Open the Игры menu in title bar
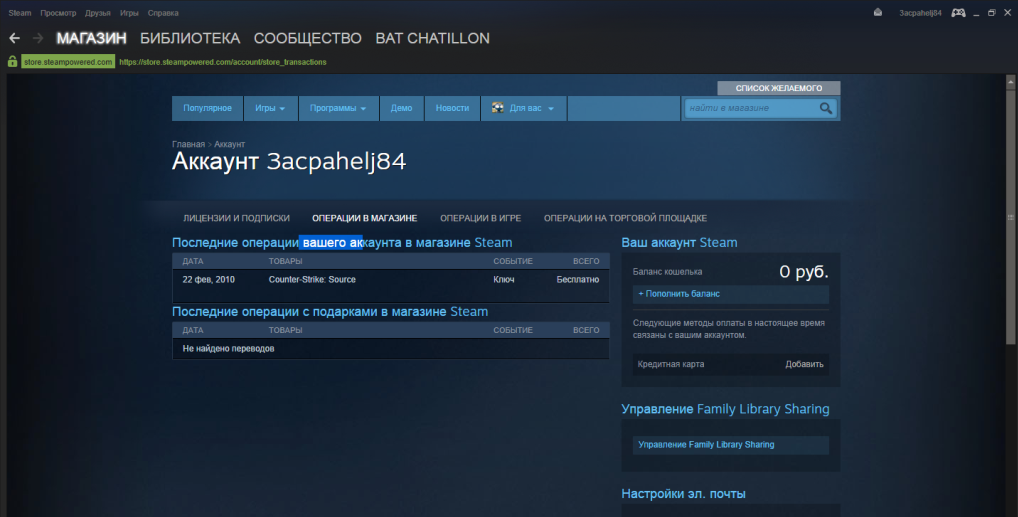Viewport: 1018px width, 517px height. point(129,13)
